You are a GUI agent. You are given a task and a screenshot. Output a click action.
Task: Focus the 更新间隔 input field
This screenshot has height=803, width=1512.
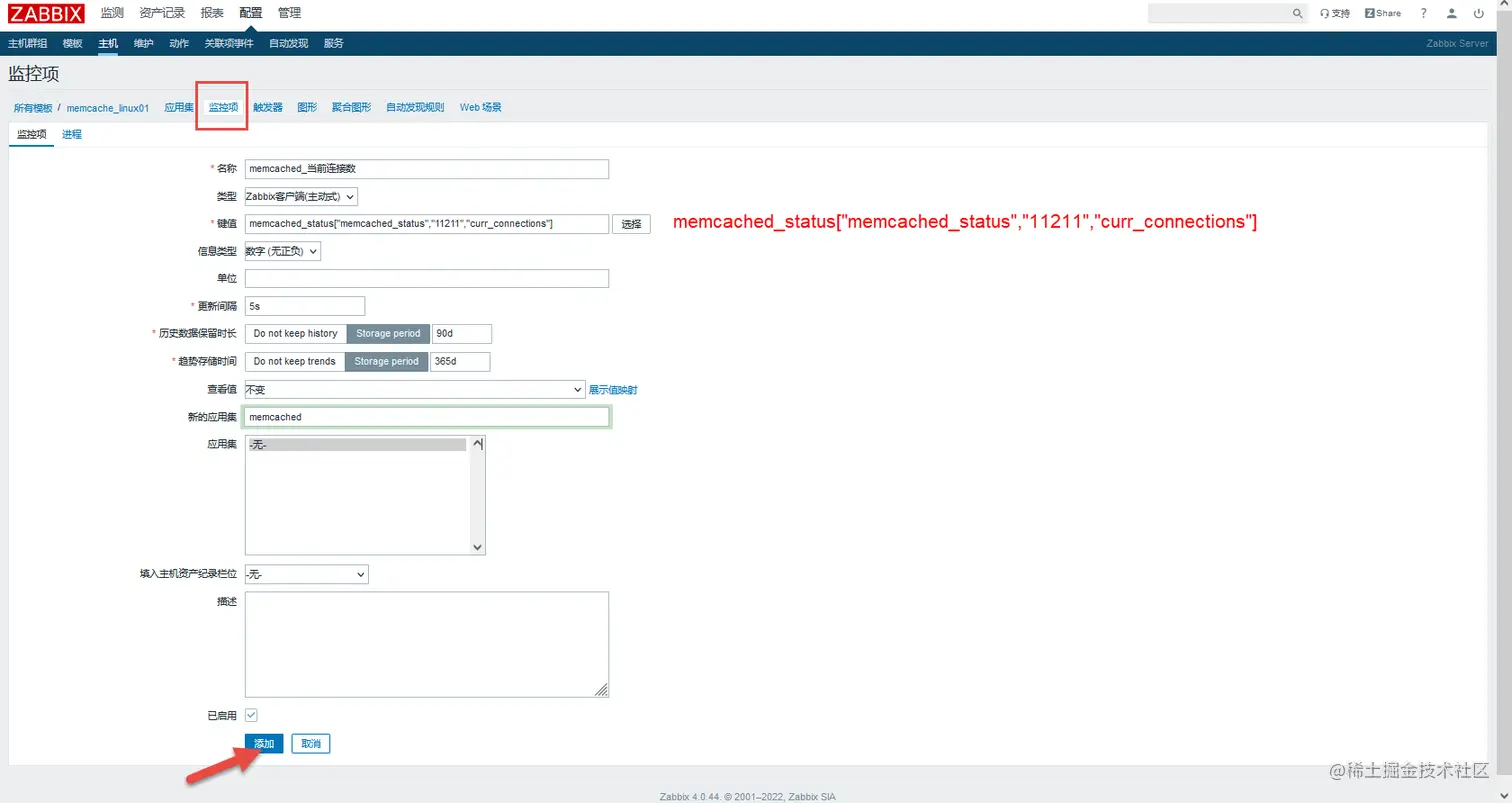305,306
